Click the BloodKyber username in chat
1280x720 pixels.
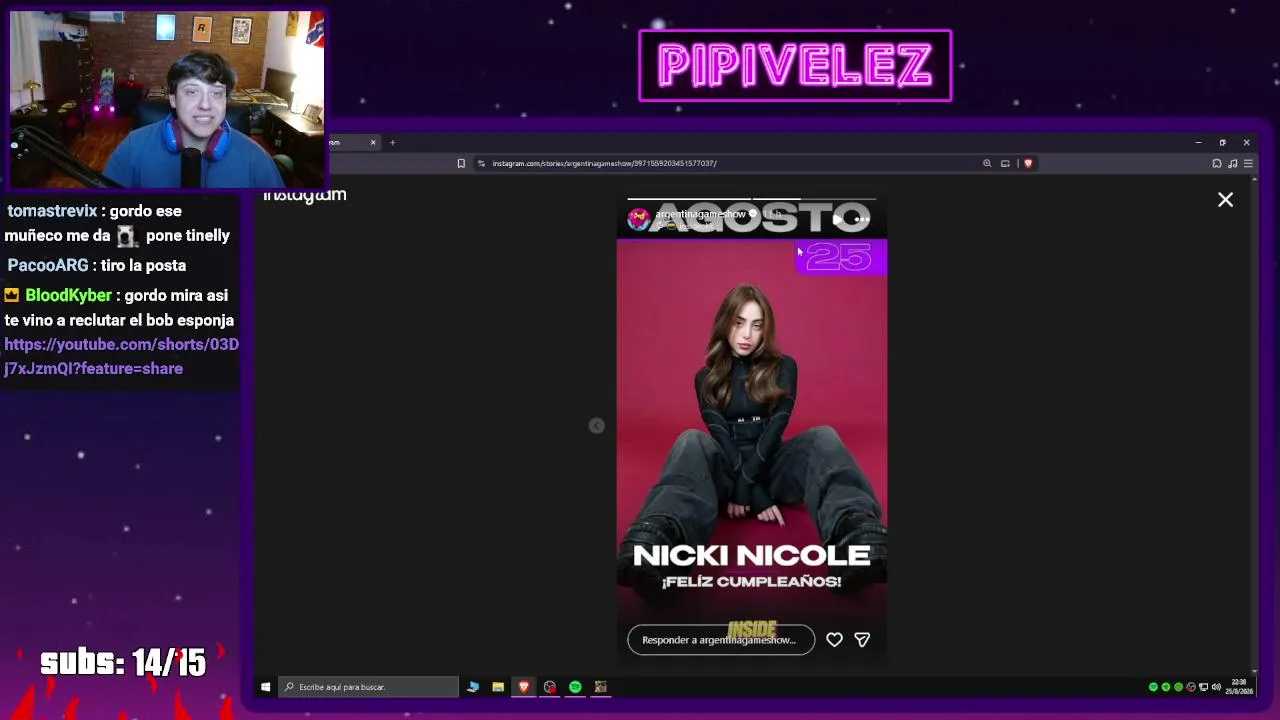tap(68, 296)
